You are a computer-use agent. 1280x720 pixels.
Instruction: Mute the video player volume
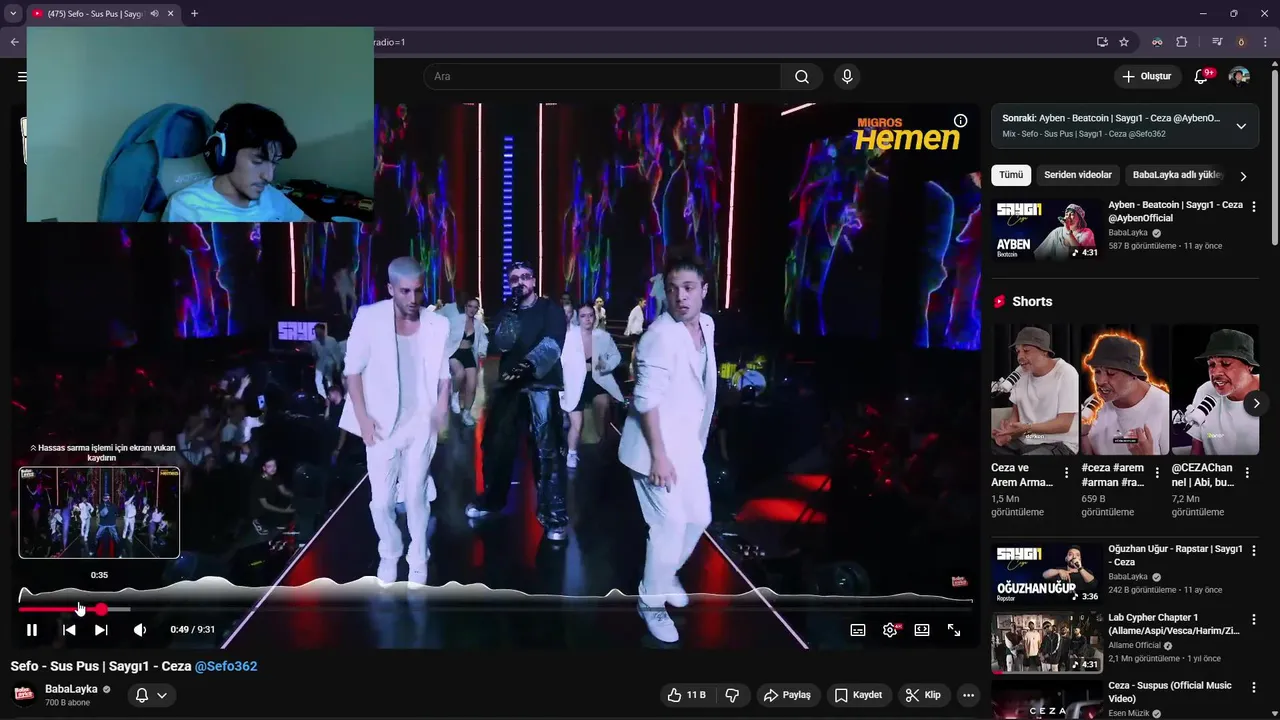(140, 630)
